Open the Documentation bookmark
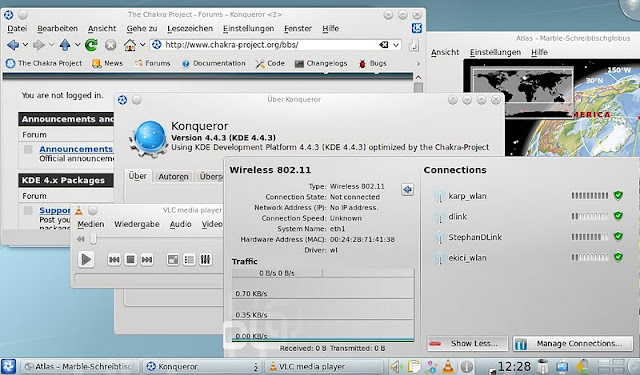 click(214, 63)
